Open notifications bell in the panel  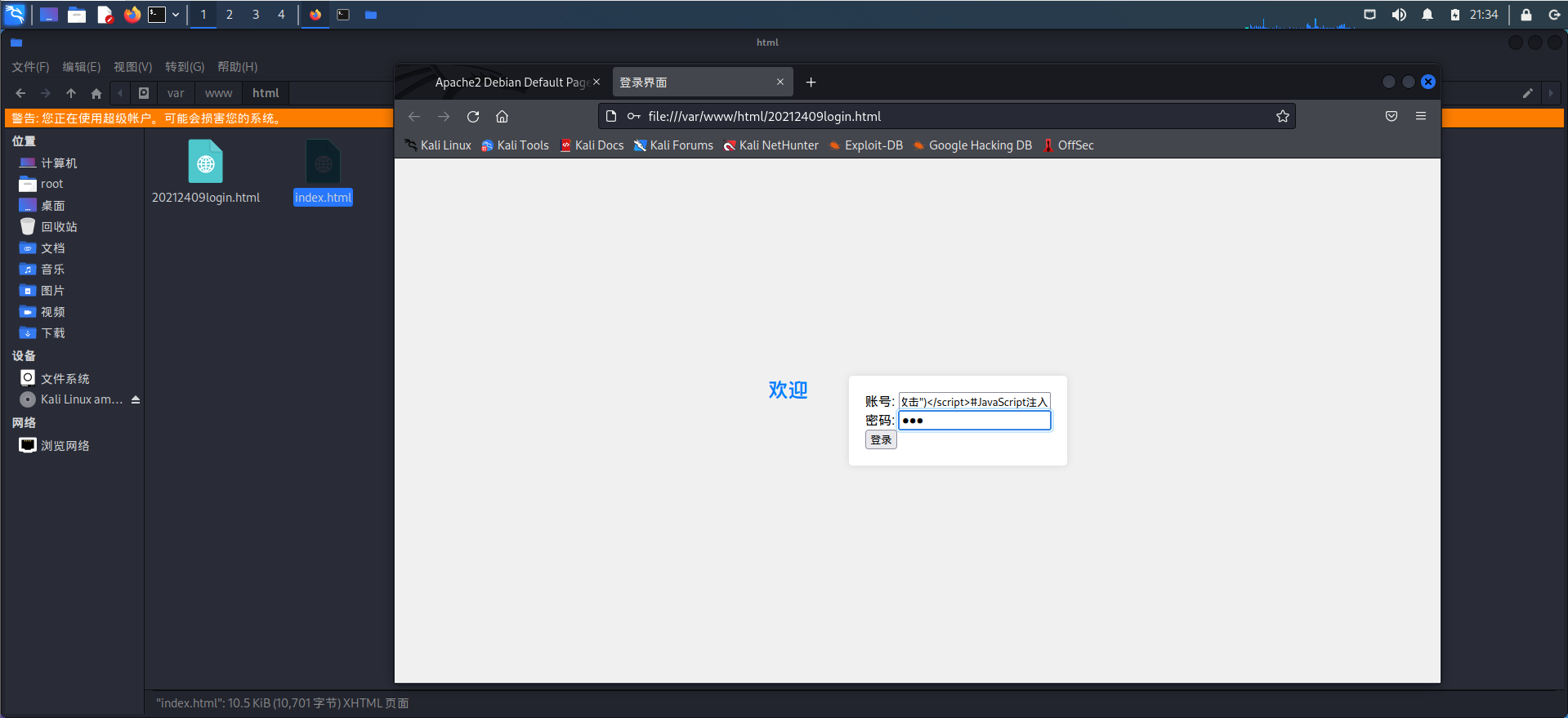[x=1427, y=15]
